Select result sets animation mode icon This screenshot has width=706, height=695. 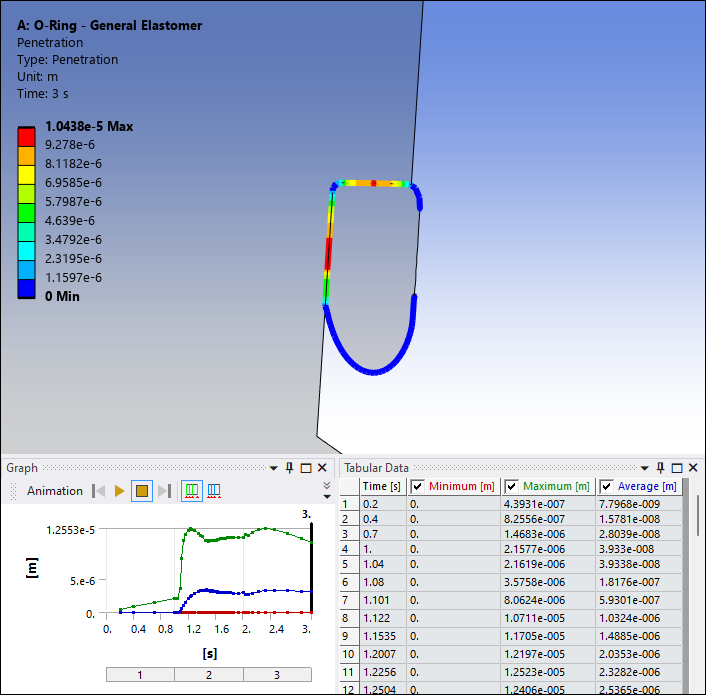(x=213, y=491)
